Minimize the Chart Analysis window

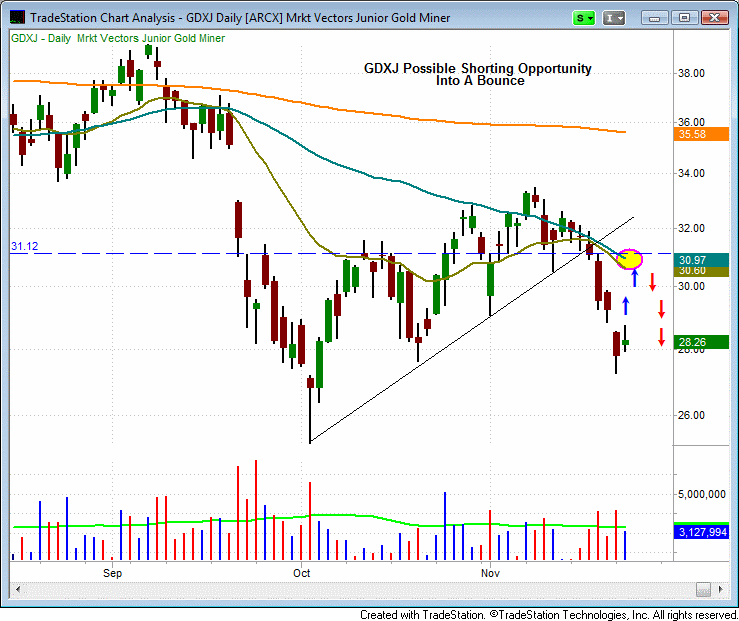pyautogui.click(x=654, y=18)
